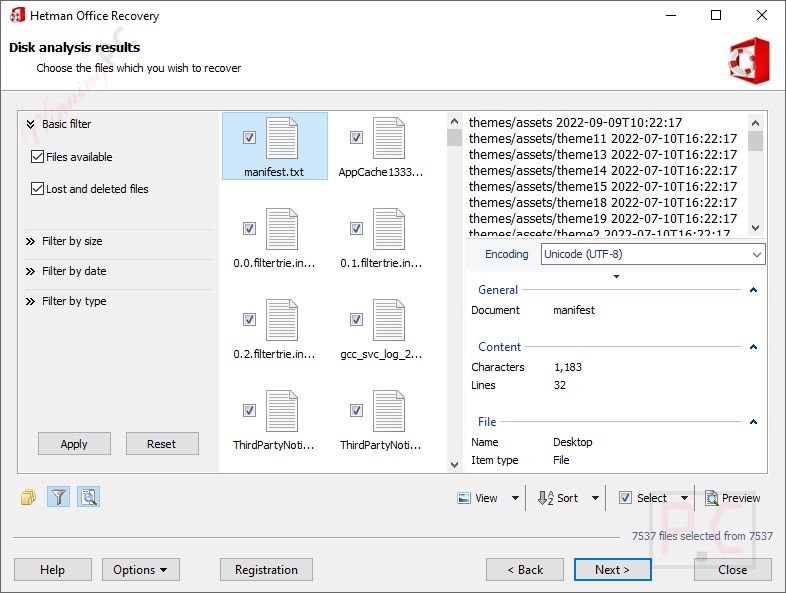Click the View picture icon
The width and height of the screenshot is (786, 593).
[464, 498]
